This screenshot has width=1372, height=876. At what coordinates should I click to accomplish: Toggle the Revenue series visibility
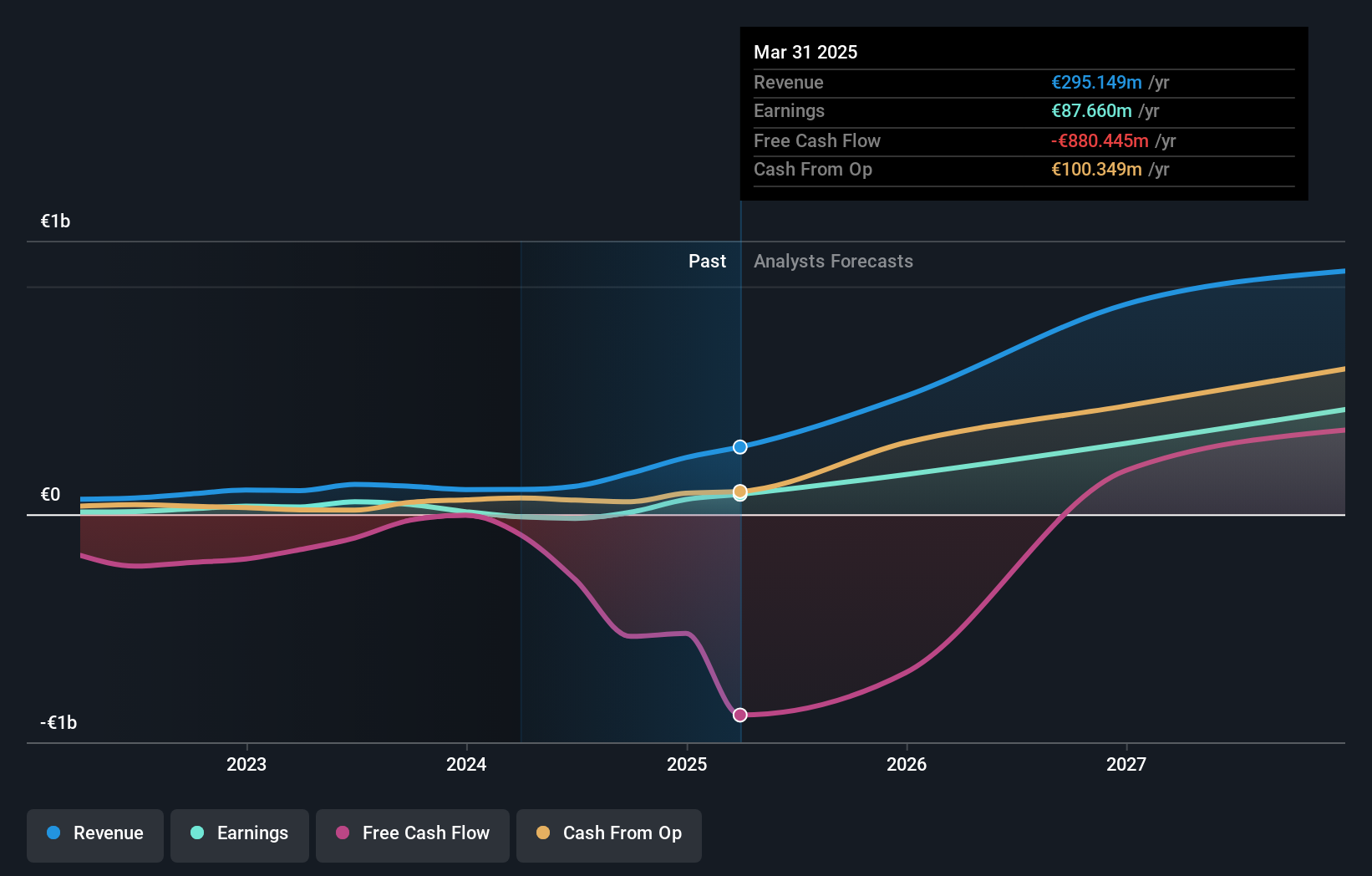94,833
